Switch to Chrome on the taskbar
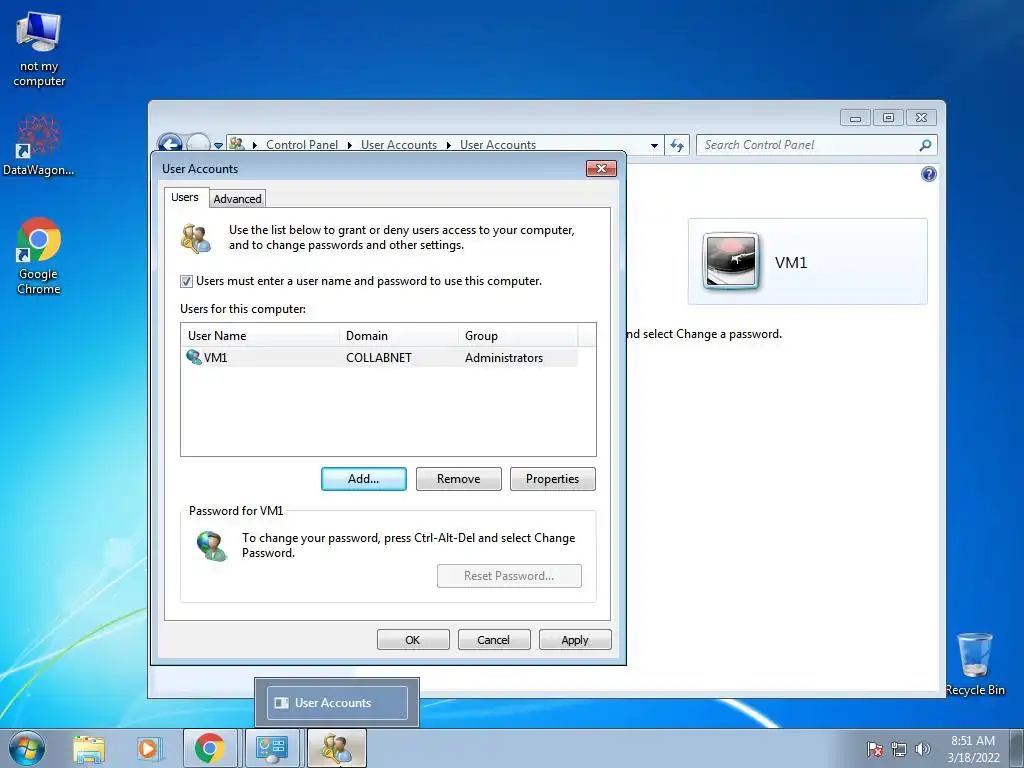Viewport: 1024px width, 768px height. point(210,748)
